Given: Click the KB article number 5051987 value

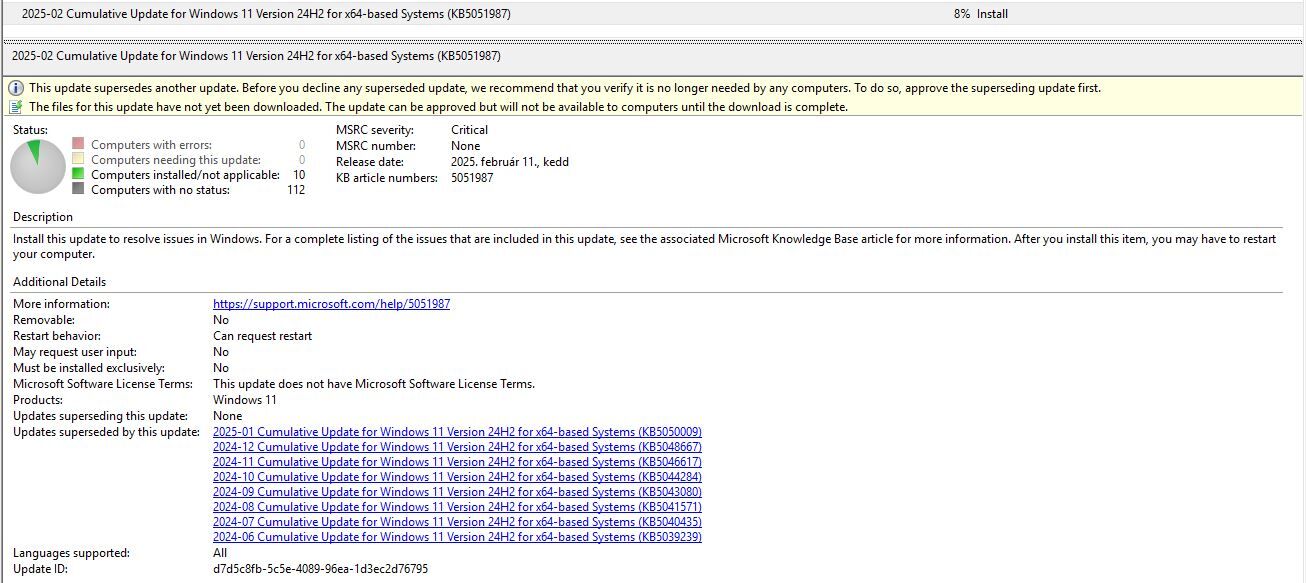Looking at the screenshot, I should click(472, 178).
